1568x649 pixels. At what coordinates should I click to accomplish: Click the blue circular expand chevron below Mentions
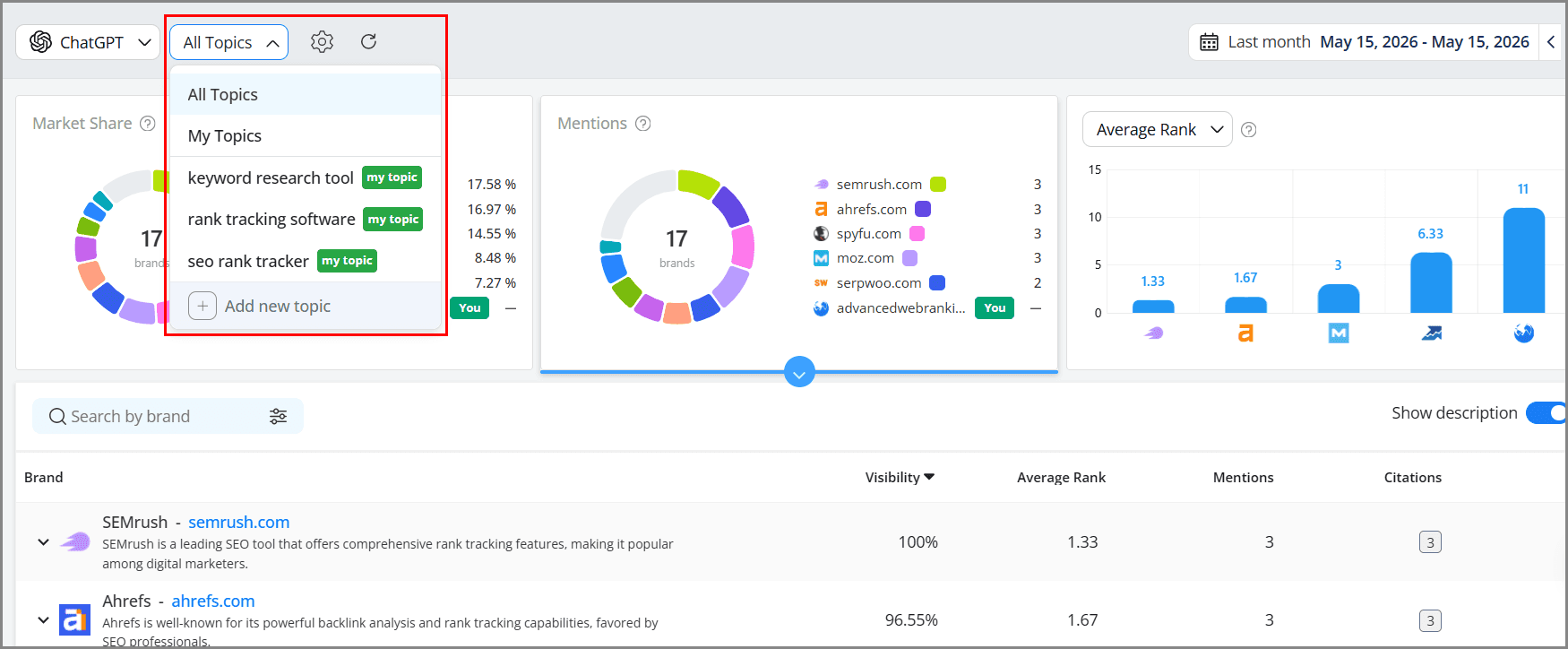(799, 371)
